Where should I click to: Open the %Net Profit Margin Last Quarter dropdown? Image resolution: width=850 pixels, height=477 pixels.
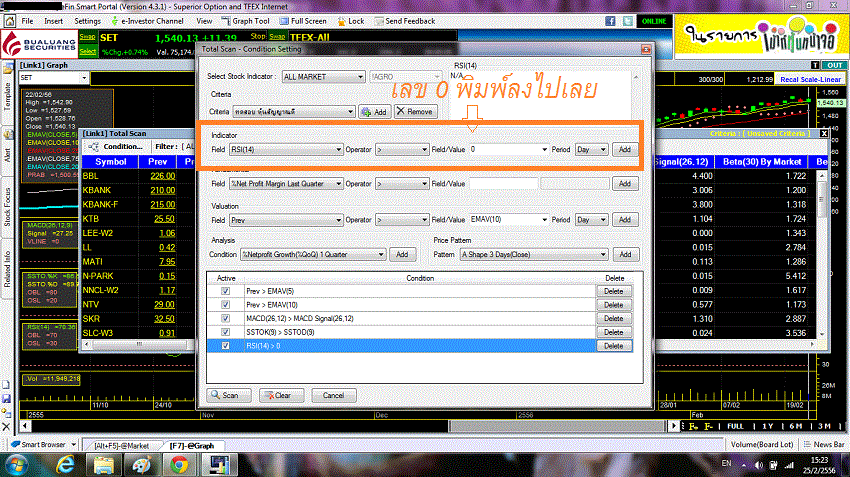(x=286, y=184)
